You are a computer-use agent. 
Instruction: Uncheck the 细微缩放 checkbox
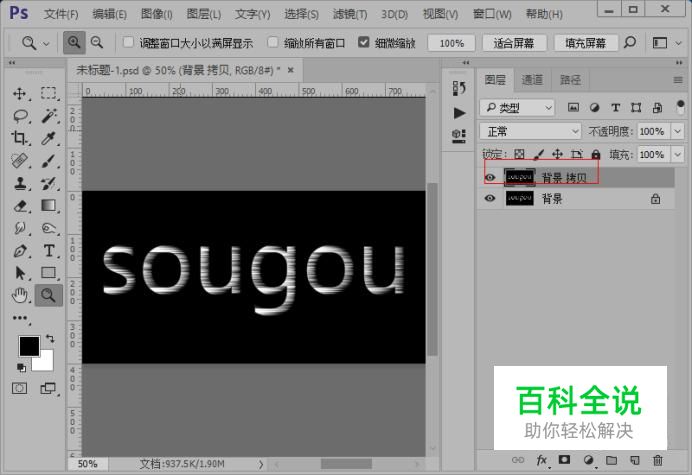pos(363,42)
